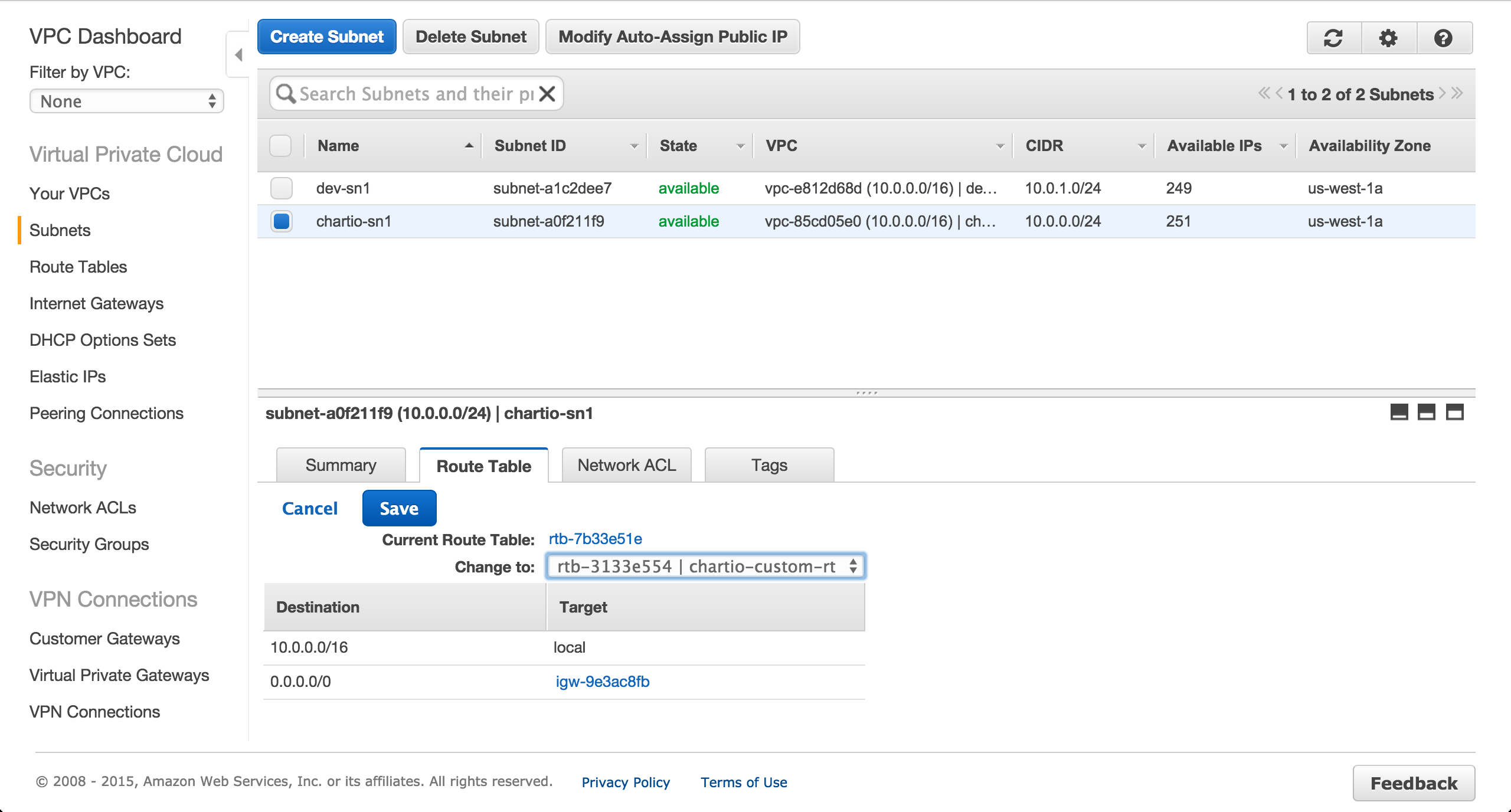Screen dimensions: 1511x812
Task: Minimize details pane to bottom icon
Action: 1399,412
